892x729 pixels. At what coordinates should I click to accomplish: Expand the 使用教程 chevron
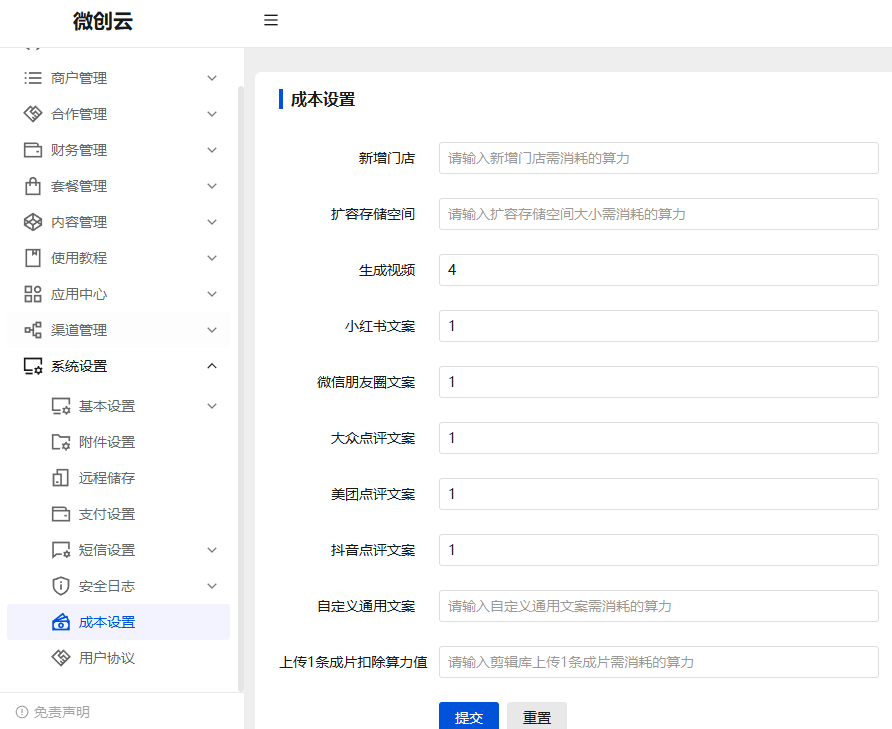(212, 258)
